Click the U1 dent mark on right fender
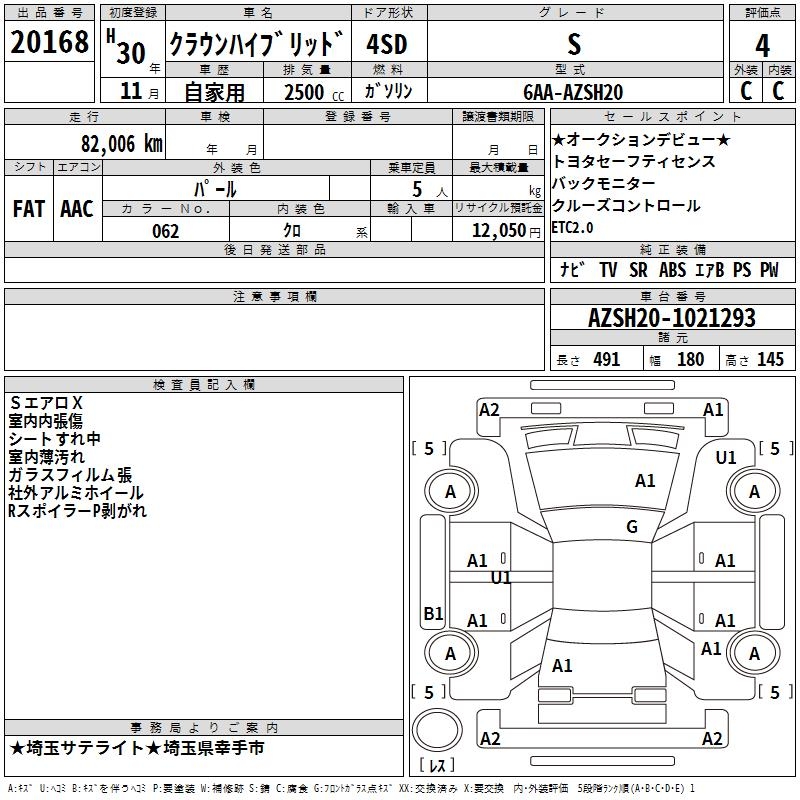The image size is (800, 800). coord(726,458)
